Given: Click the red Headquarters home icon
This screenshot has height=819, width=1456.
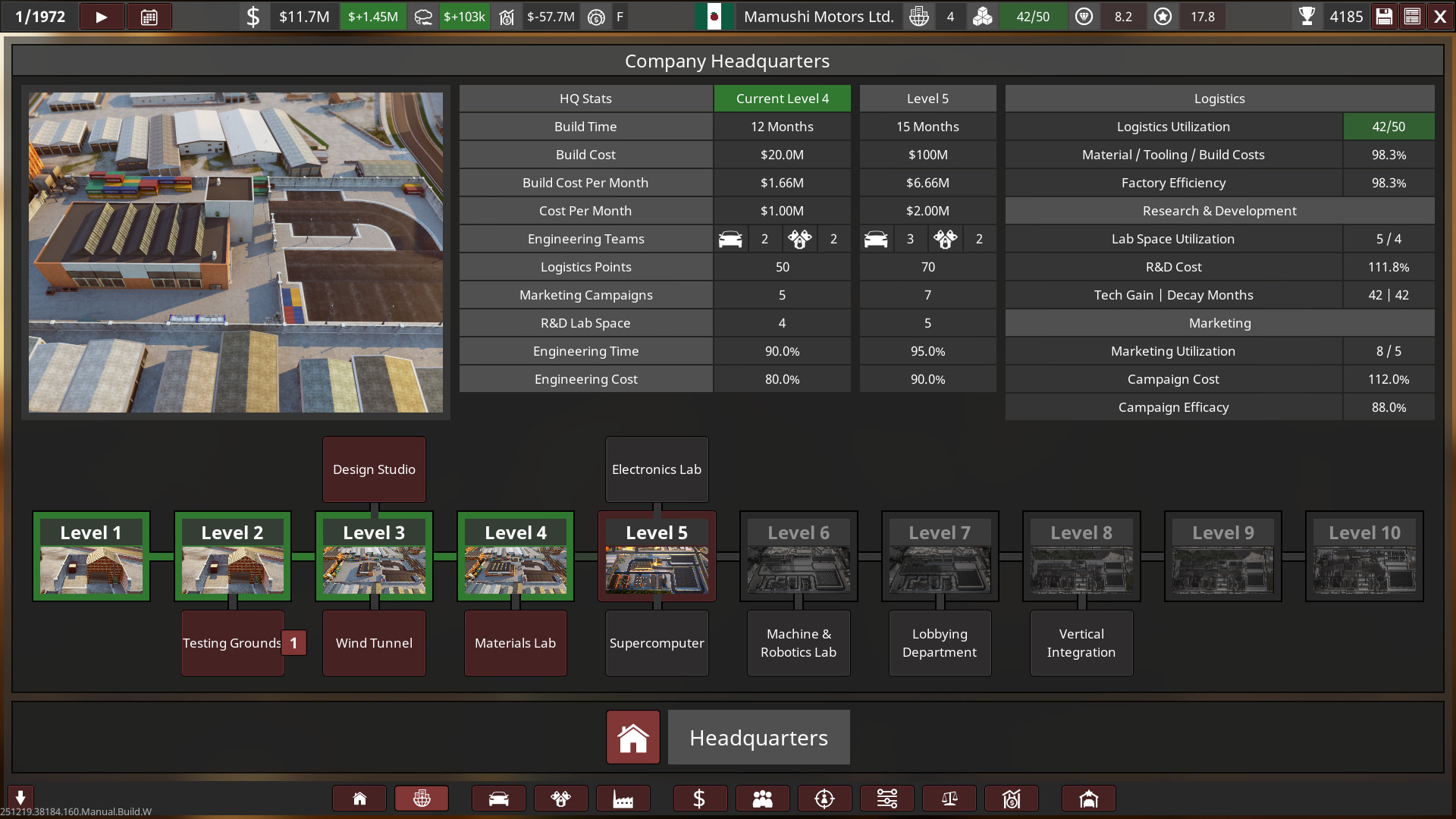Looking at the screenshot, I should point(632,737).
